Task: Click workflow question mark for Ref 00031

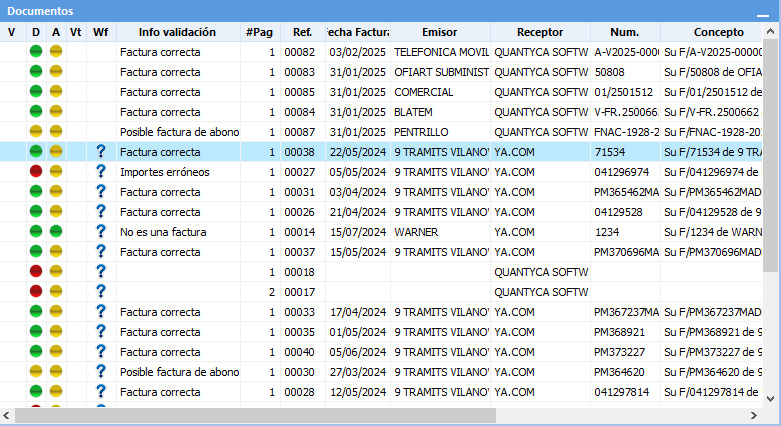Action: pyautogui.click(x=101, y=191)
